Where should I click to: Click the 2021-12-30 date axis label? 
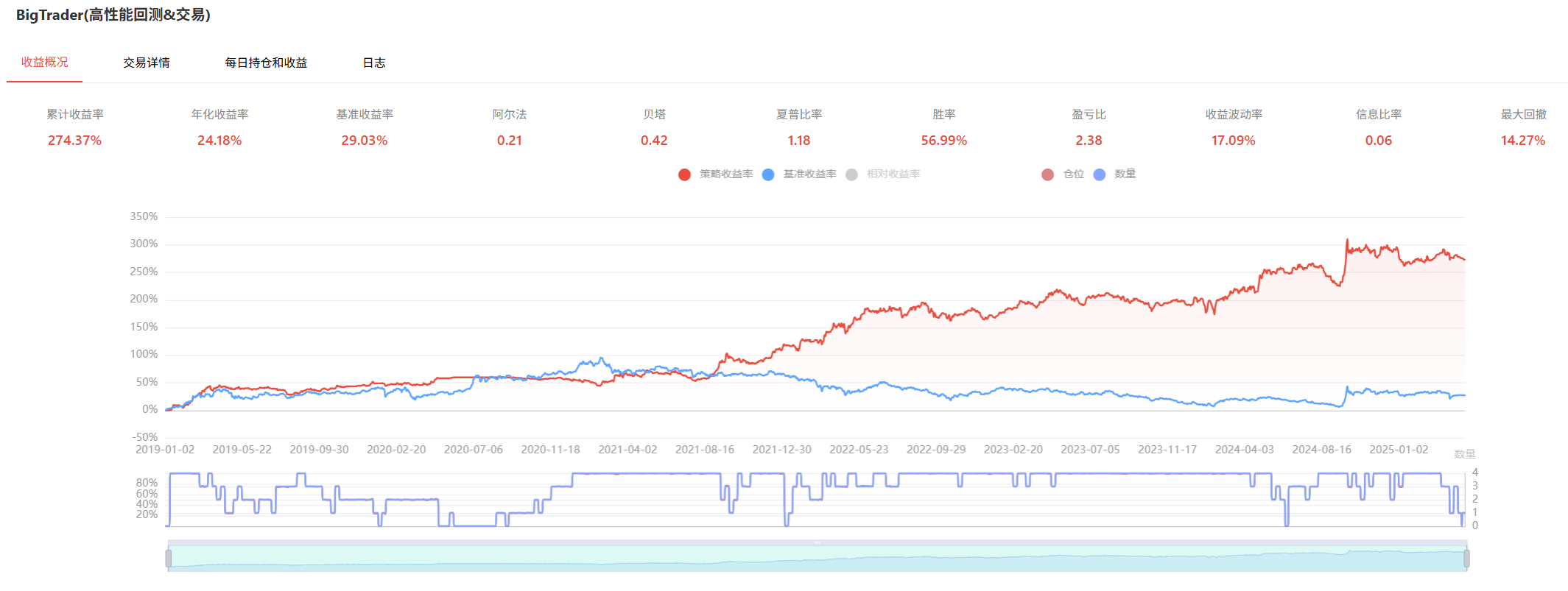pyautogui.click(x=781, y=450)
